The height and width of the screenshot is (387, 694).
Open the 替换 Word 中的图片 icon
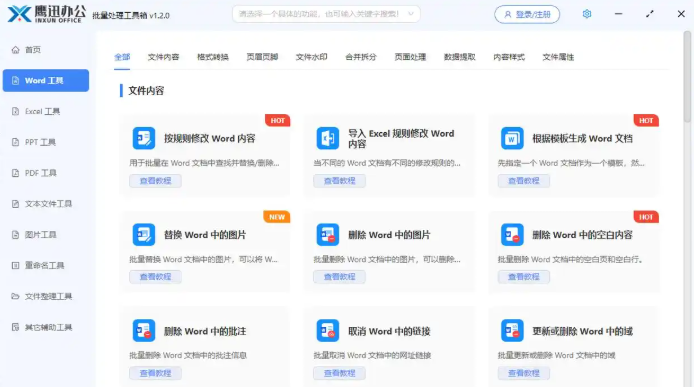click(x=144, y=235)
